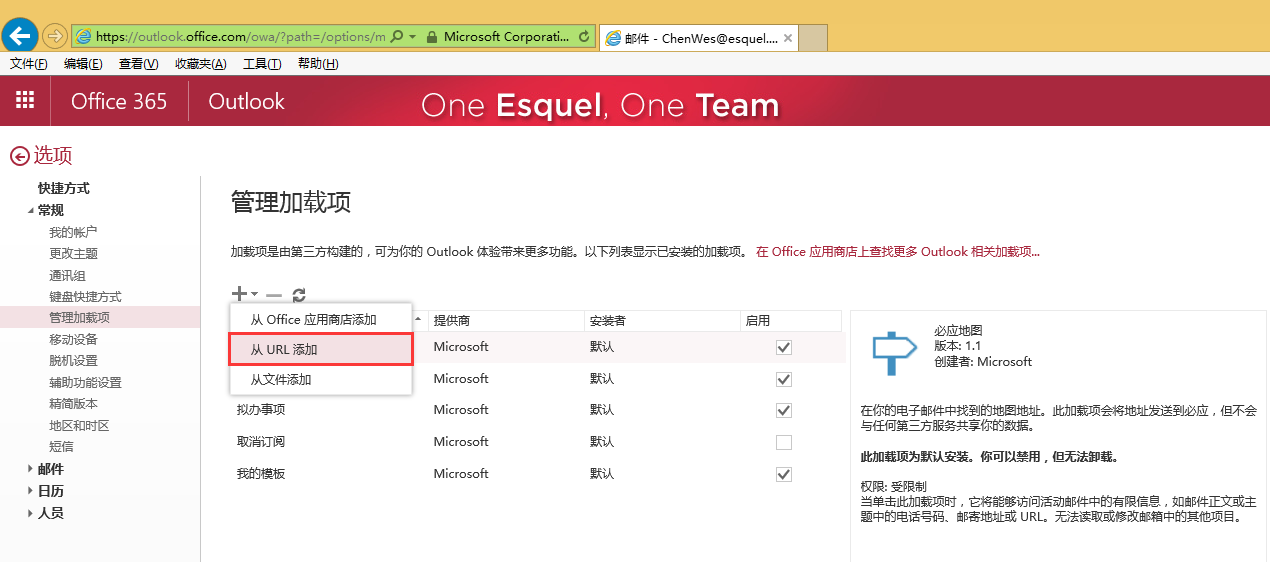Open the address bar dropdown arrow

point(413,37)
